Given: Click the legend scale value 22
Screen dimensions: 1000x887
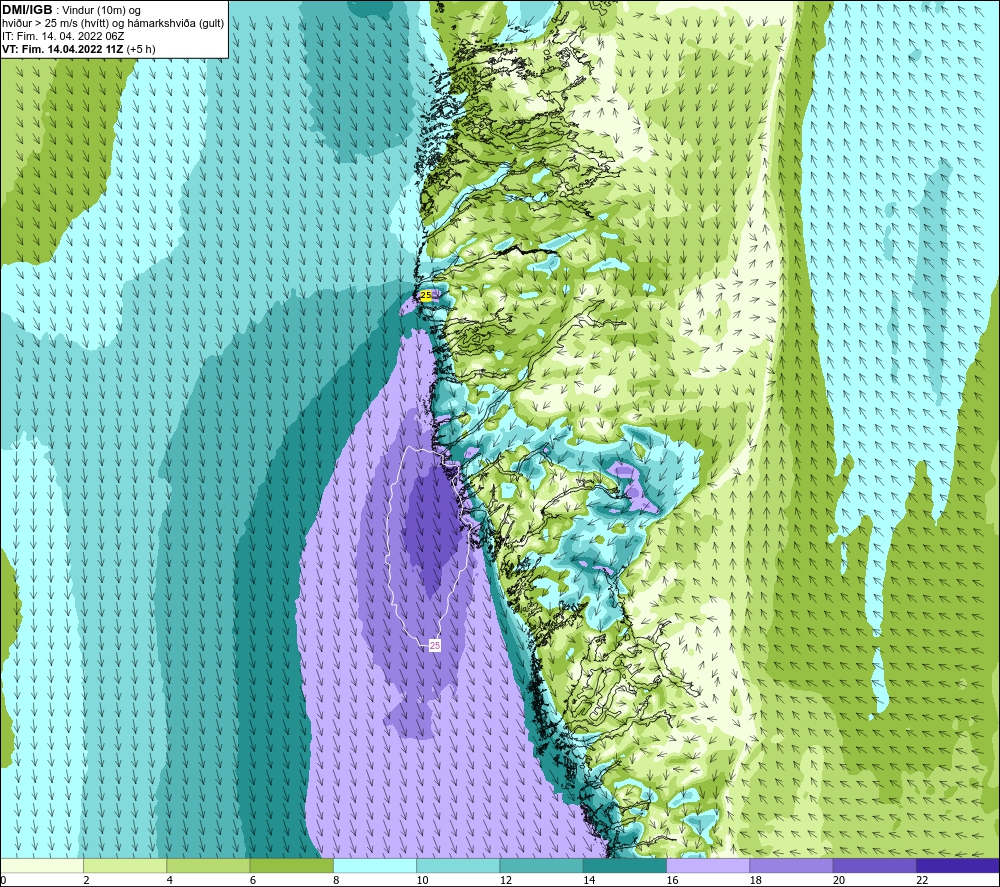Looking at the screenshot, I should coord(922,880).
